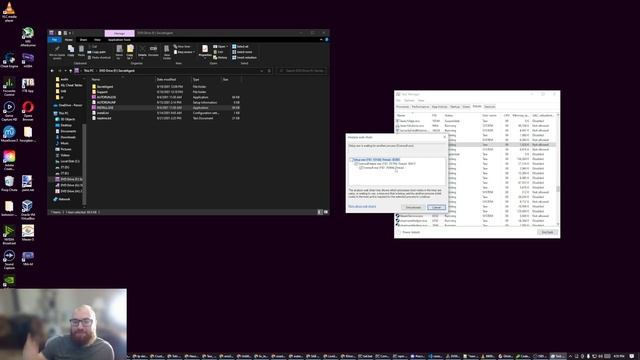Open the View menu in Task Manager
The width and height of the screenshot is (640, 360).
(421, 100)
